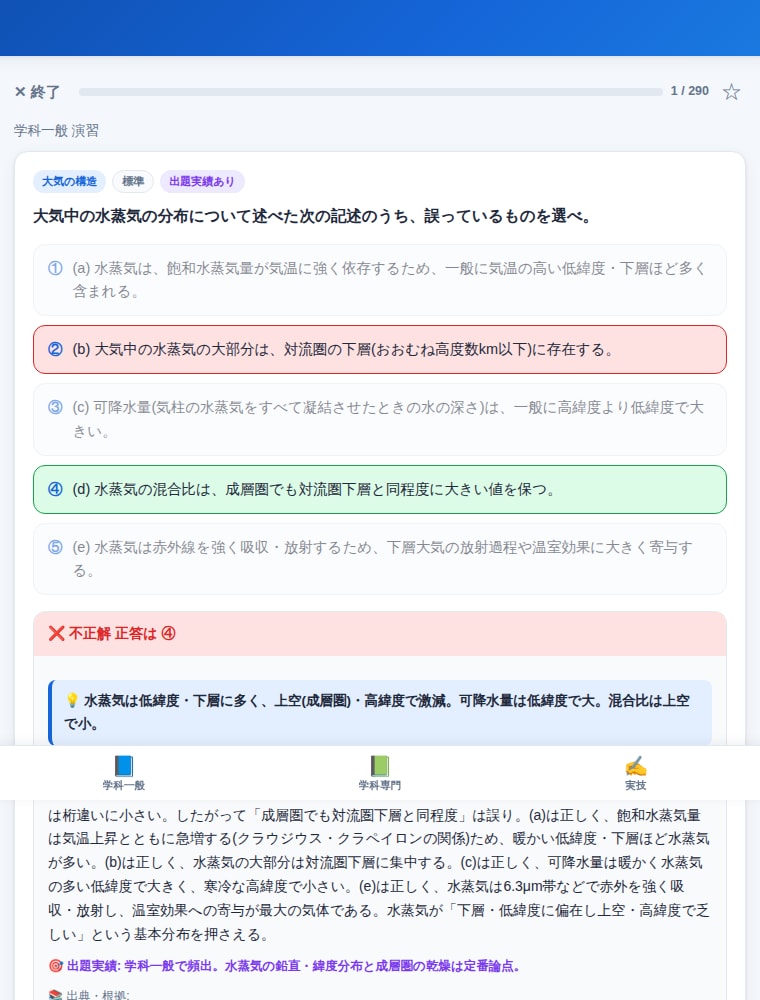Click the explanation line beginning は桁違いに小さい
Image resolution: width=760 pixels, height=1000 pixels.
point(374,815)
